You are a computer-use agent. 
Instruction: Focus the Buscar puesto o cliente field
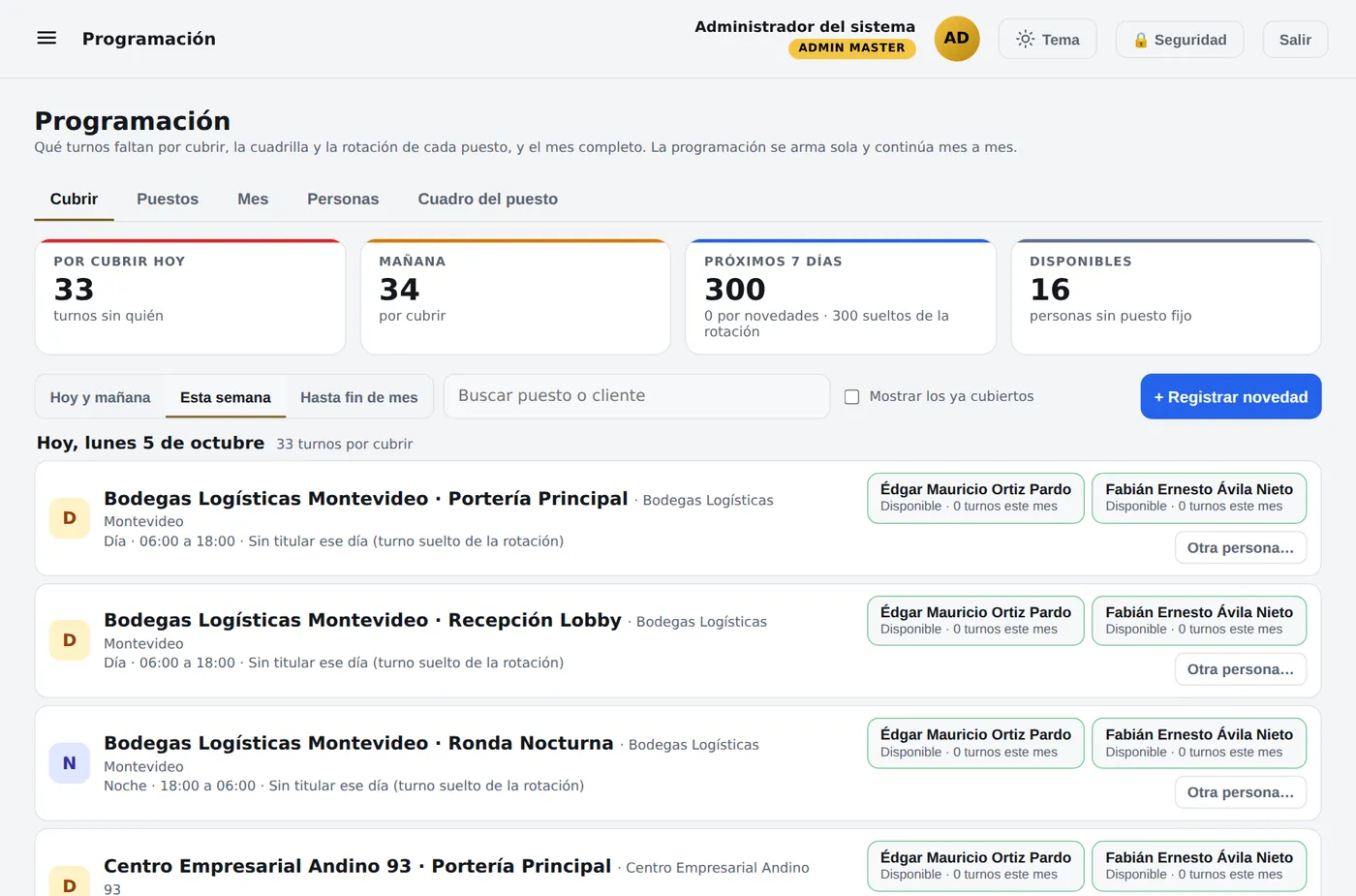tap(637, 396)
